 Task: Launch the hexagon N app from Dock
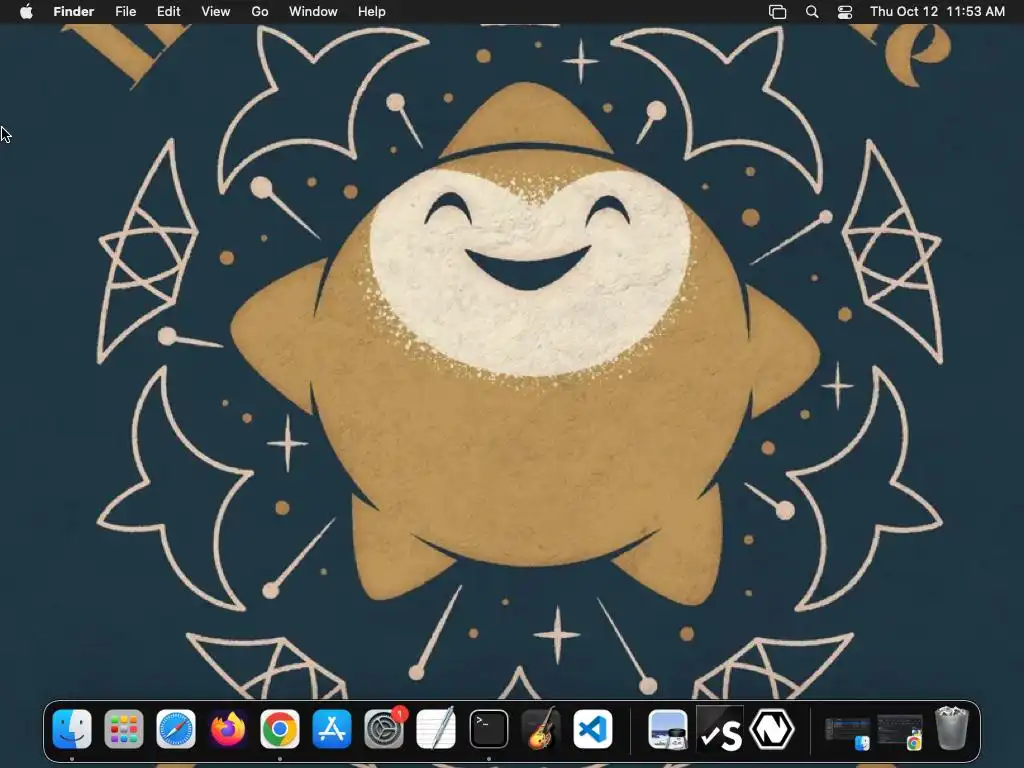pyautogui.click(x=772, y=729)
